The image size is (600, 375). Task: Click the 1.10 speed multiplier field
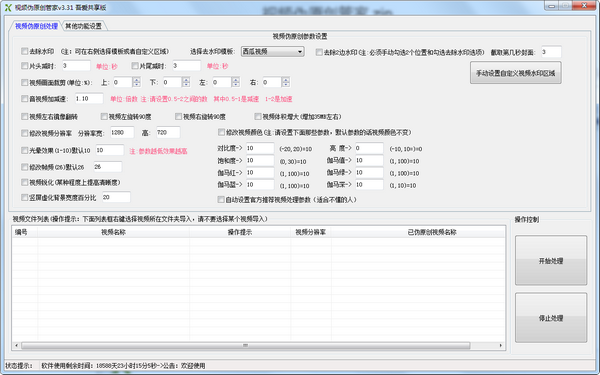click(89, 99)
